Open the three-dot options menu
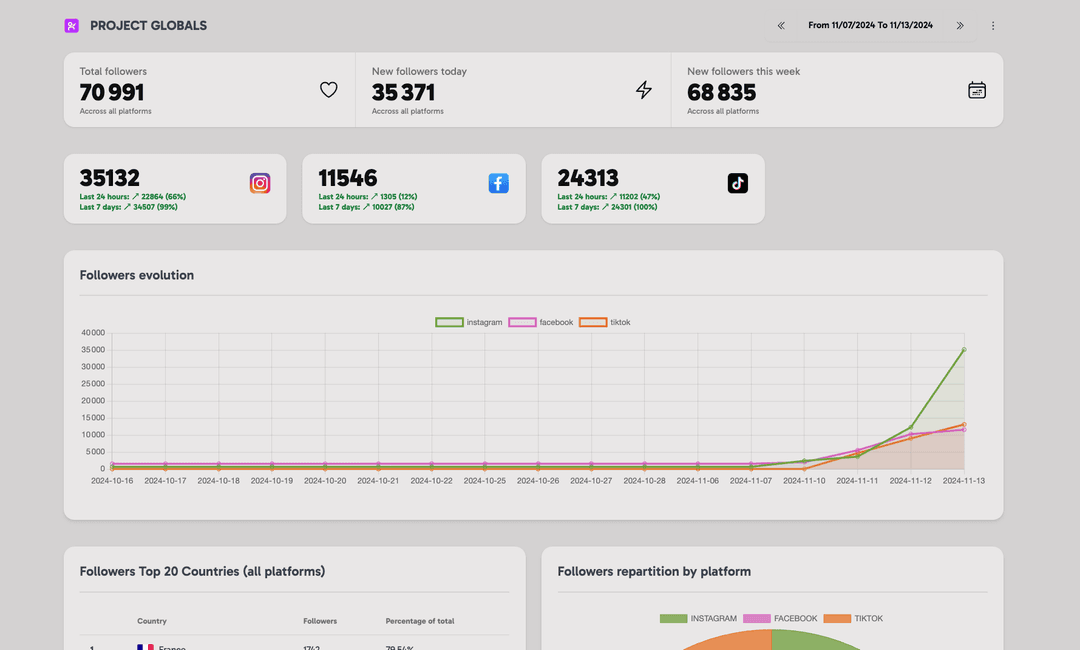Screen dimensions: 1080x650 coord(993,26)
